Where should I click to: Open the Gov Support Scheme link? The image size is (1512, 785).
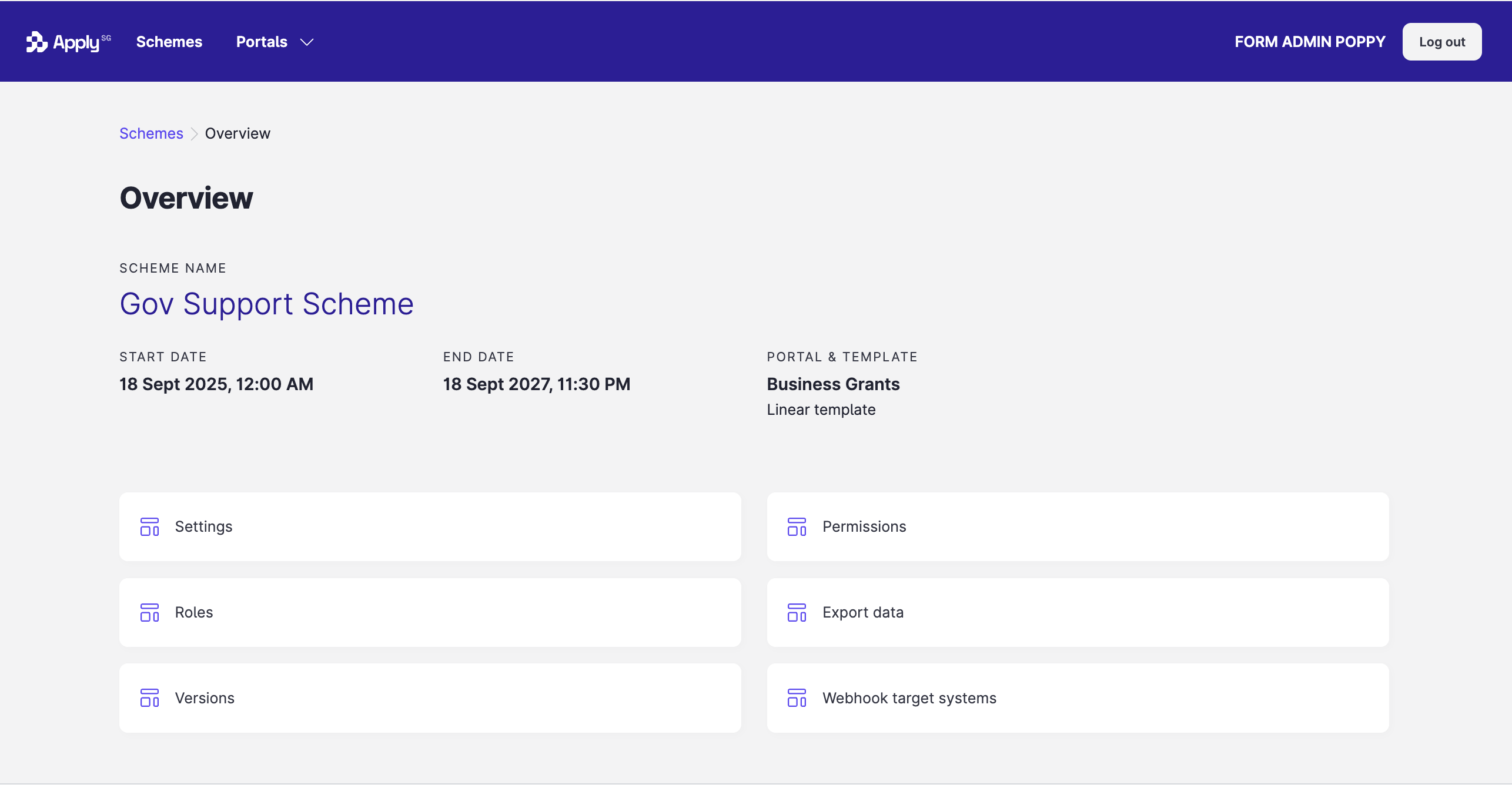point(266,304)
